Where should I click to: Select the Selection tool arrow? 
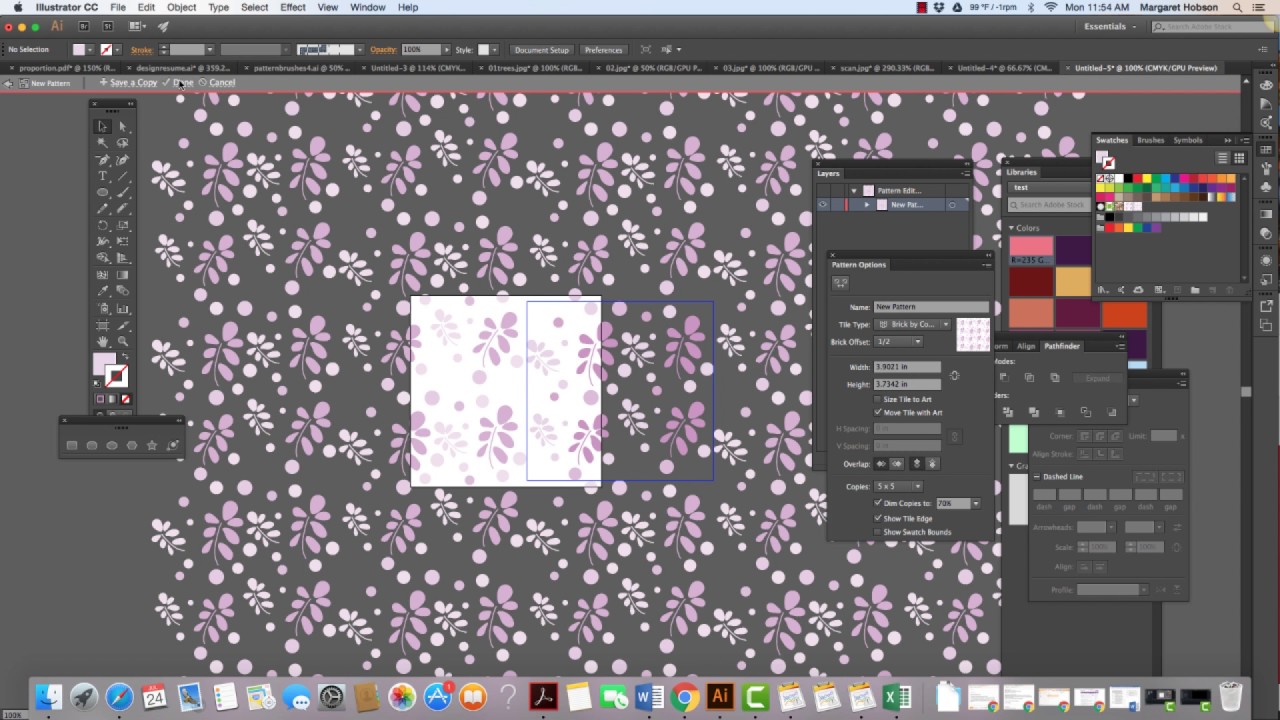[102, 126]
